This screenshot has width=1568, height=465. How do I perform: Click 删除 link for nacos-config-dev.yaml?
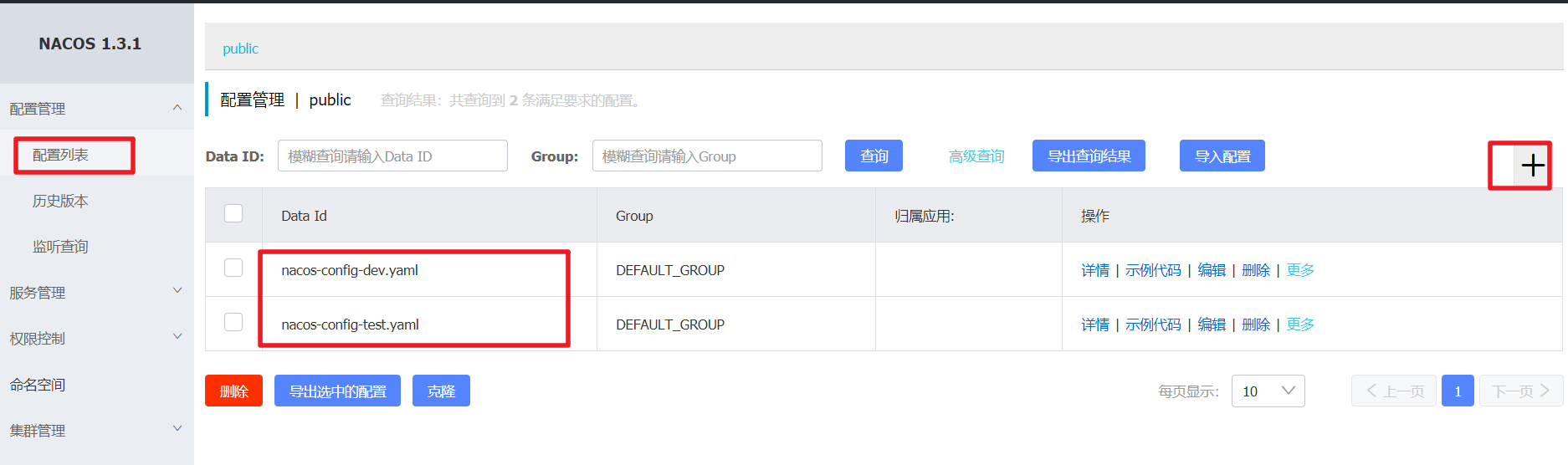click(1256, 270)
